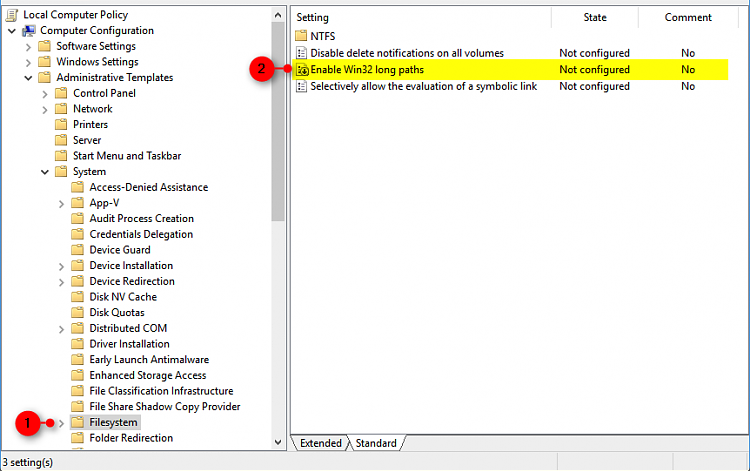Click the Computer Configuration computer icon

[29, 31]
